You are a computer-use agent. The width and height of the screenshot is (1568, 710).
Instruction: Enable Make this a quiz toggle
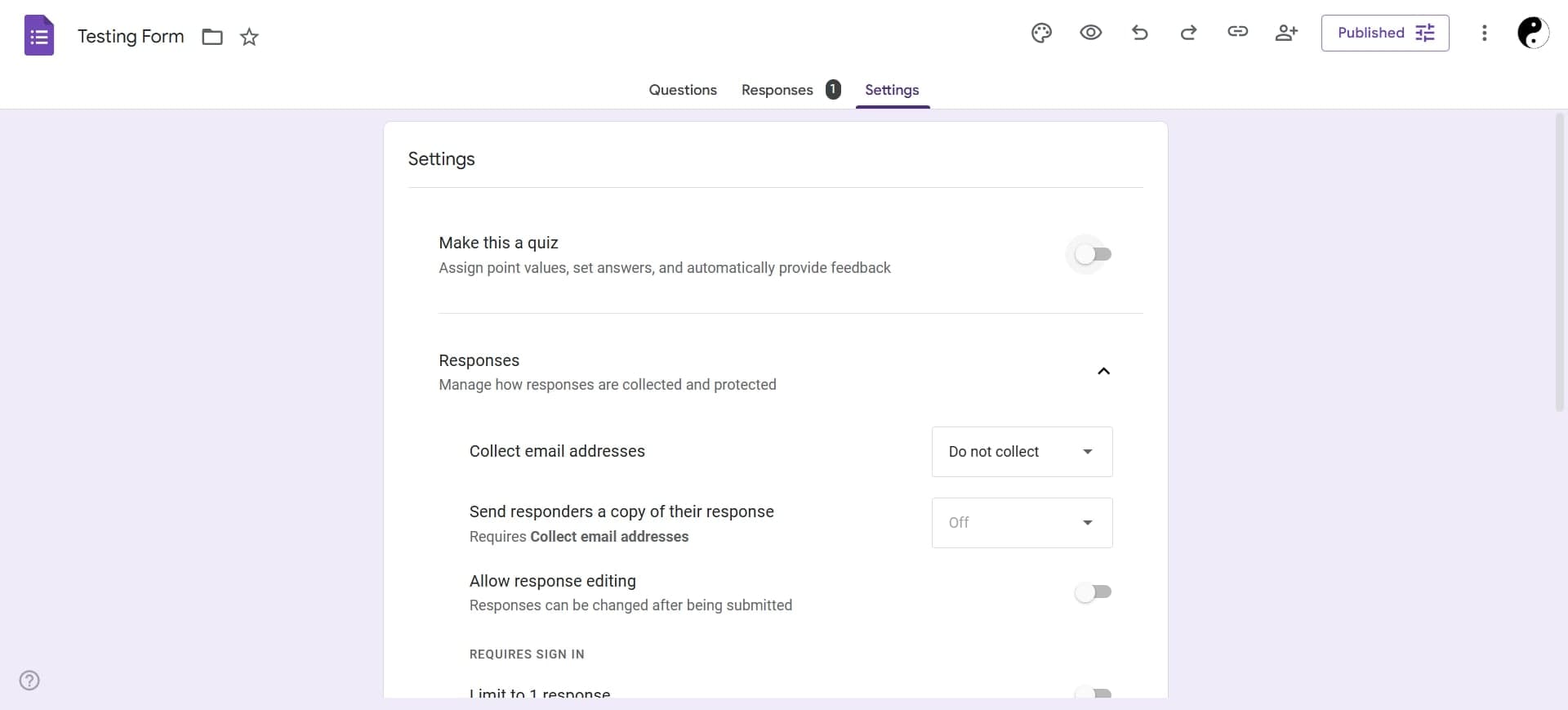(x=1093, y=254)
